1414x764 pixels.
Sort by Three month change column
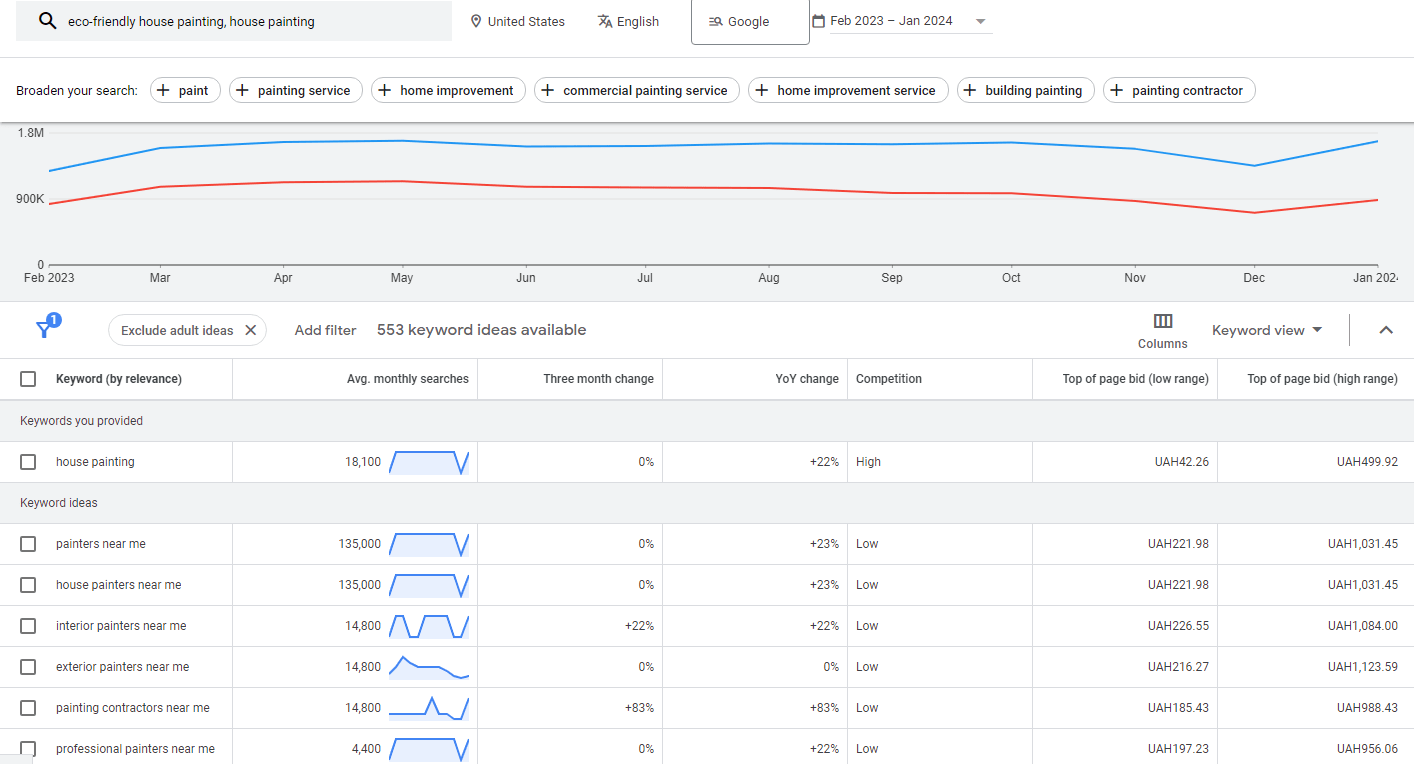pos(598,379)
